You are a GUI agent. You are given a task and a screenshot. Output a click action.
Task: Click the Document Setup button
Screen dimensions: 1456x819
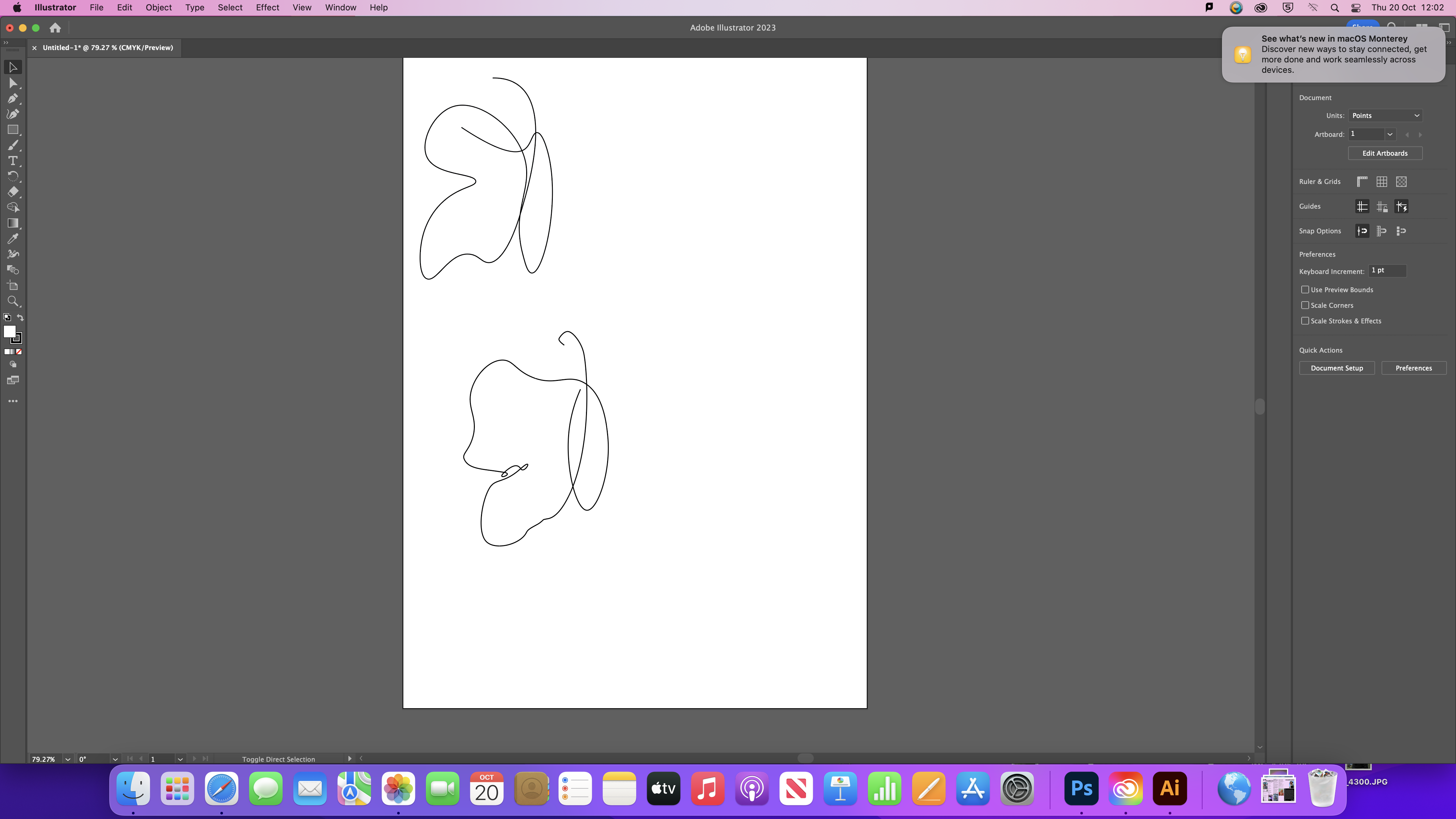click(x=1337, y=368)
